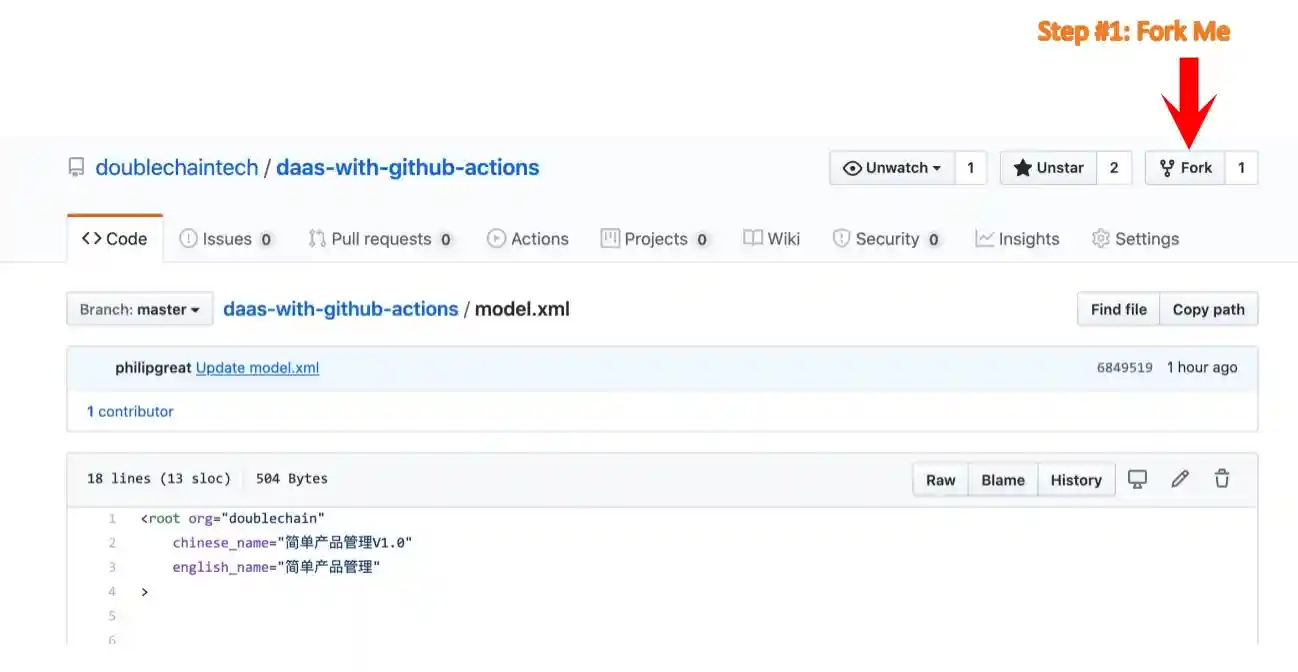The width and height of the screenshot is (1298, 672).
Task: Click the trash delete file icon
Action: pos(1221,479)
